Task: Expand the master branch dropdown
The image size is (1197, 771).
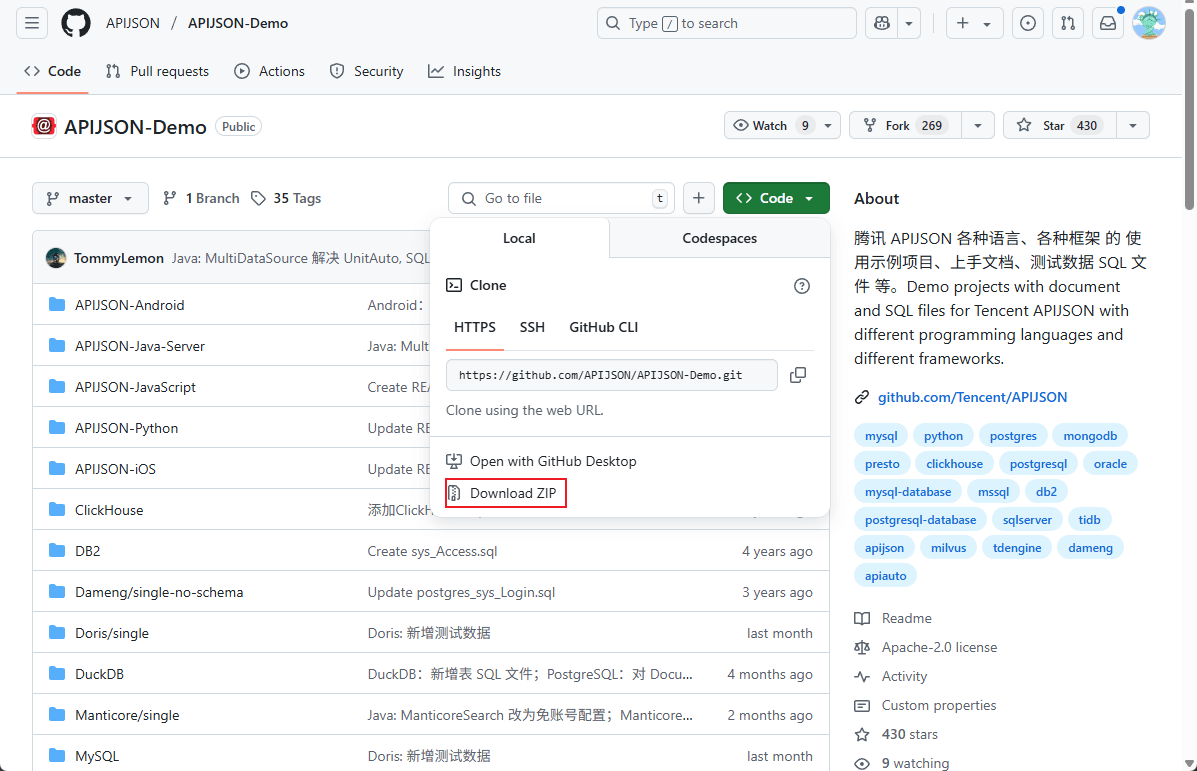Action: (x=90, y=198)
